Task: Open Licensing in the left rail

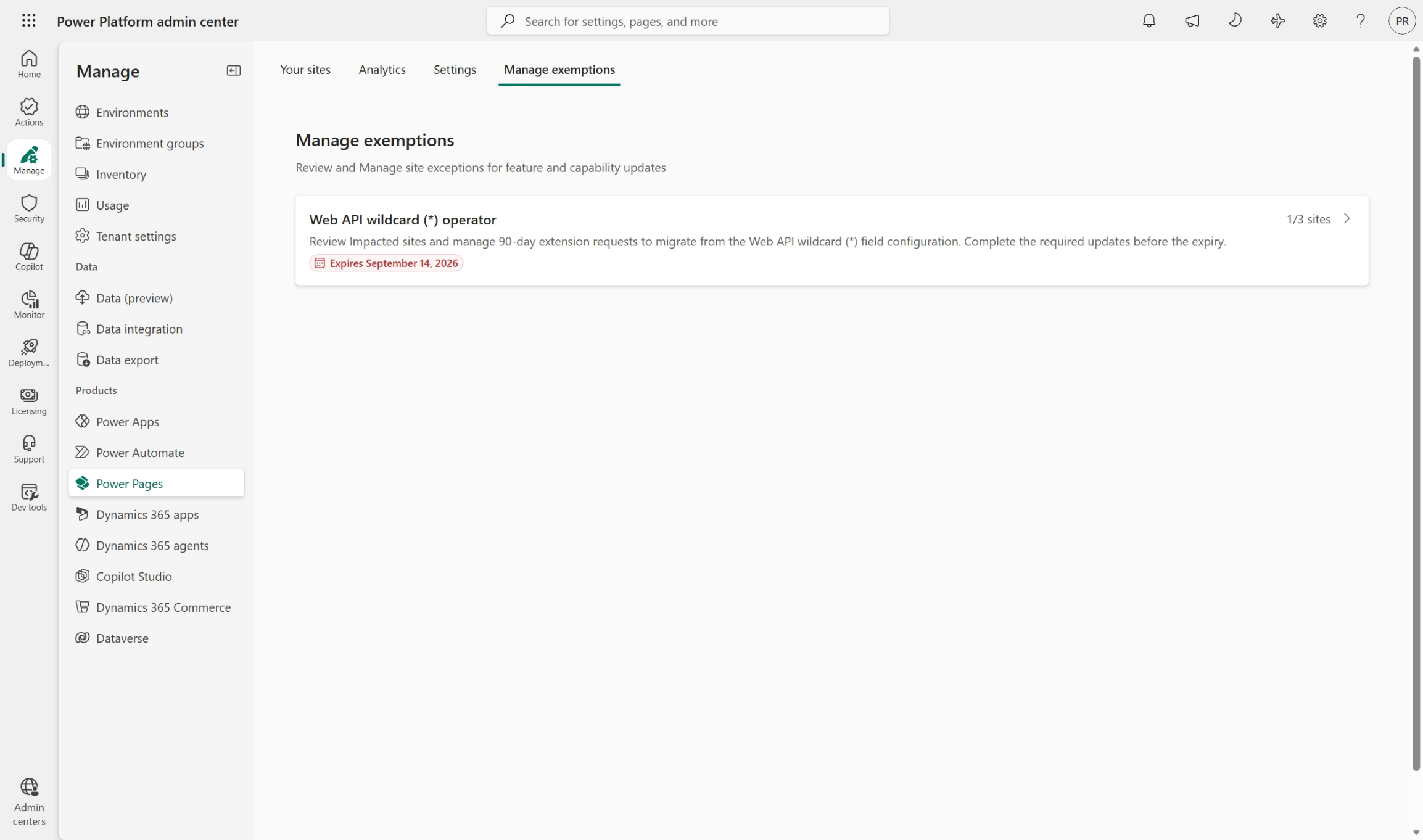Action: coord(29,401)
